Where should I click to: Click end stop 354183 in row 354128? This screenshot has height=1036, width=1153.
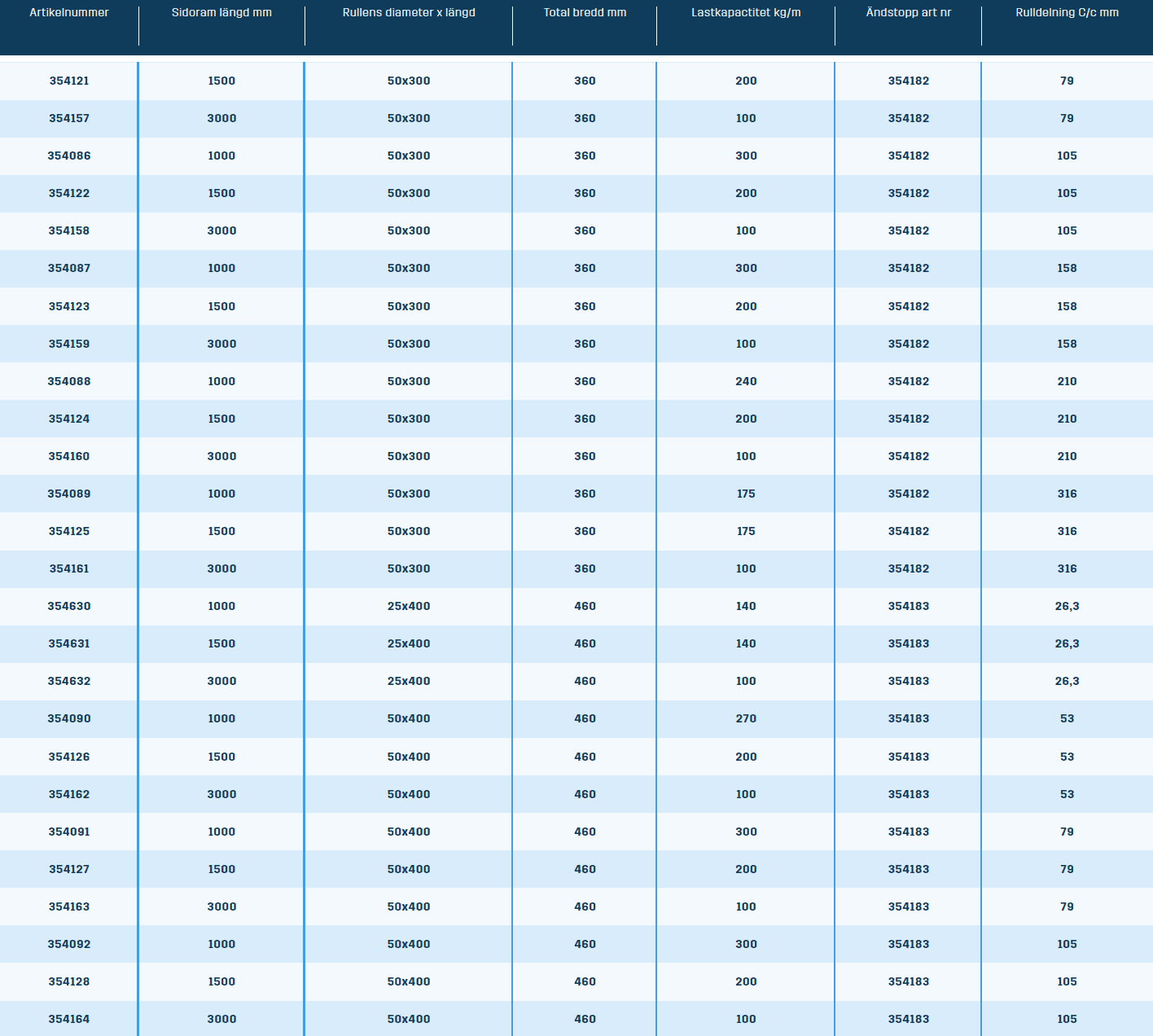click(909, 982)
